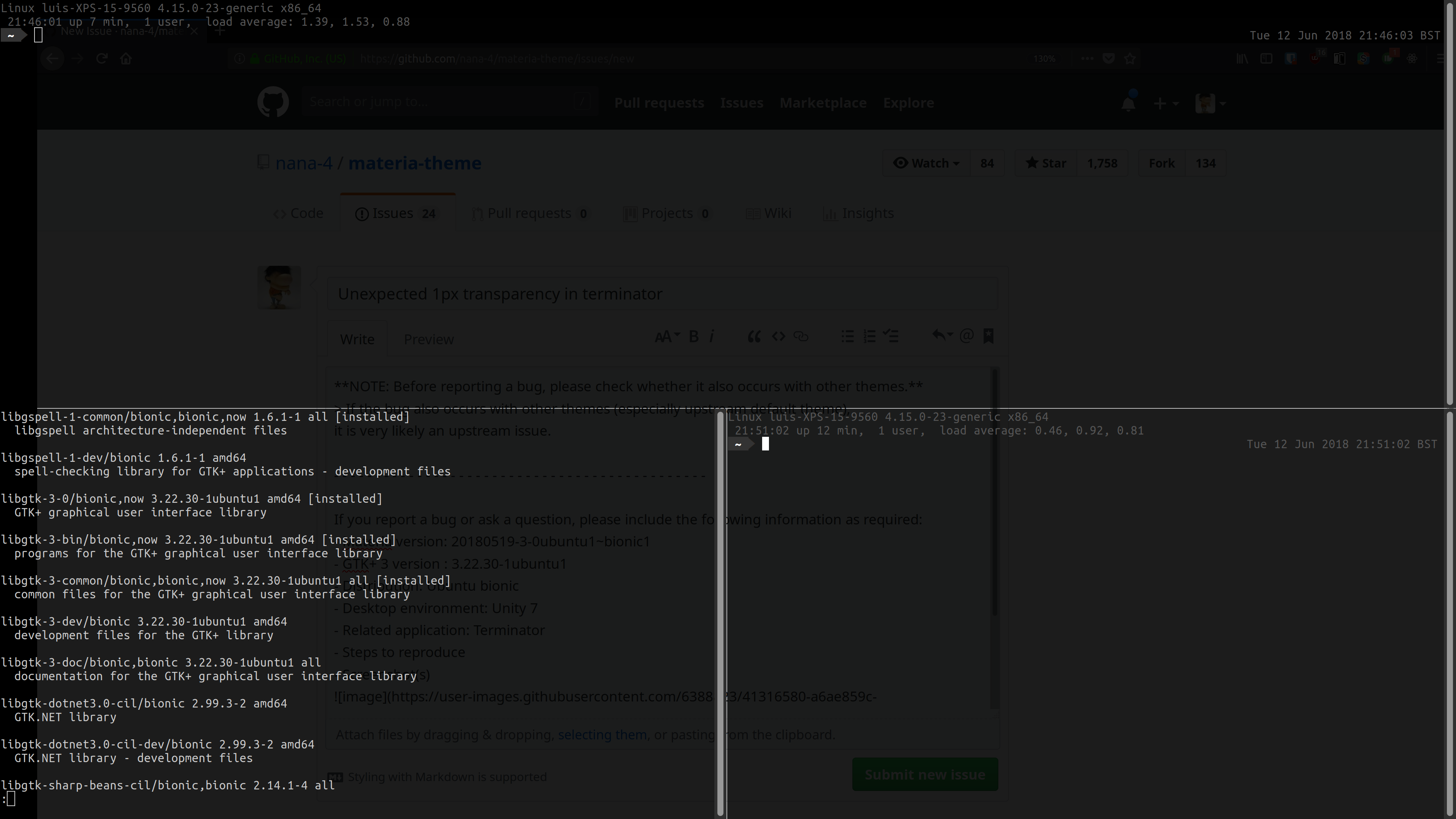Image resolution: width=1456 pixels, height=819 pixels.
Task: Reference an issue with bookmark icon
Action: point(988,336)
